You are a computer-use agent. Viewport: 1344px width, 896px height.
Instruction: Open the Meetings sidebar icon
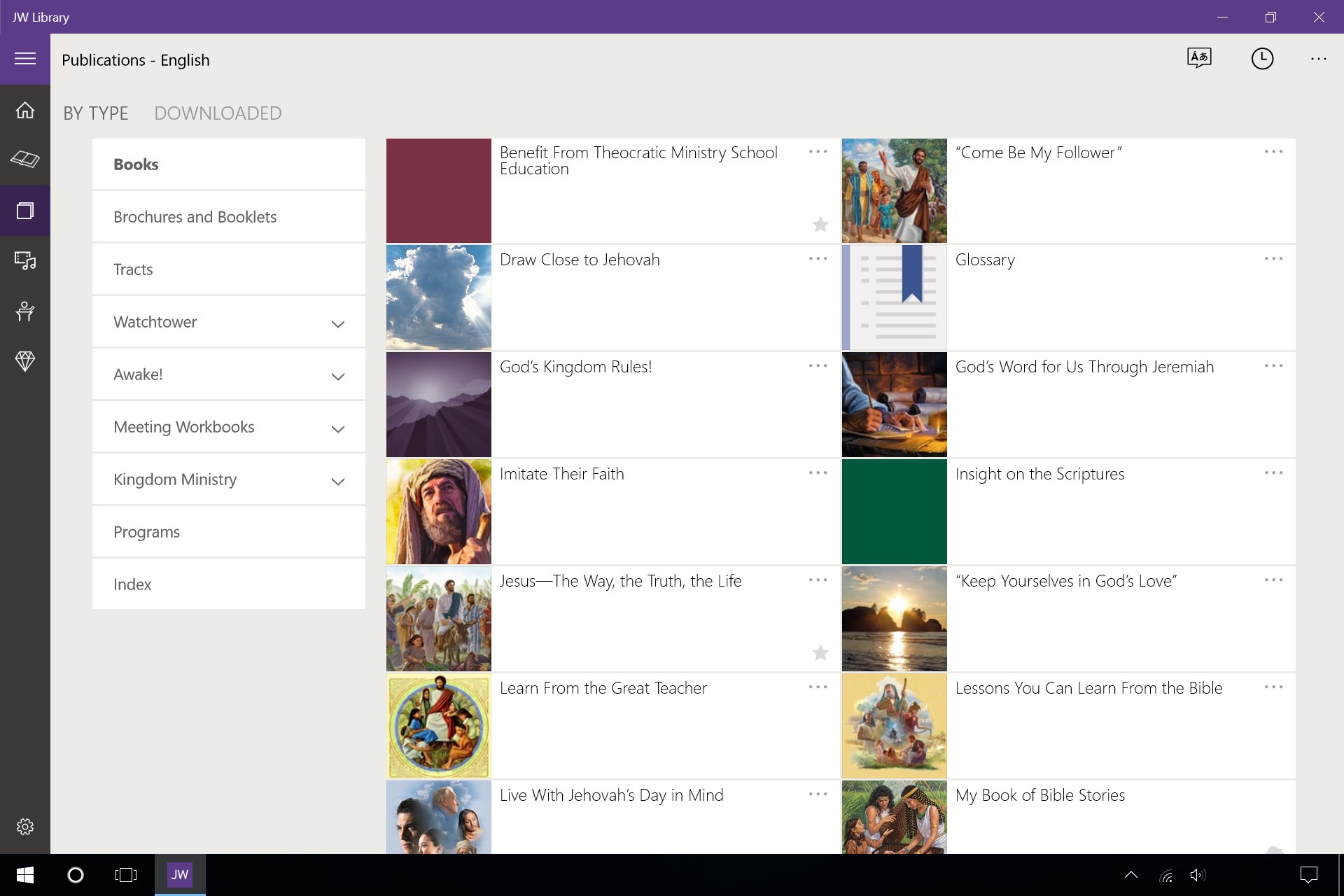click(x=25, y=311)
